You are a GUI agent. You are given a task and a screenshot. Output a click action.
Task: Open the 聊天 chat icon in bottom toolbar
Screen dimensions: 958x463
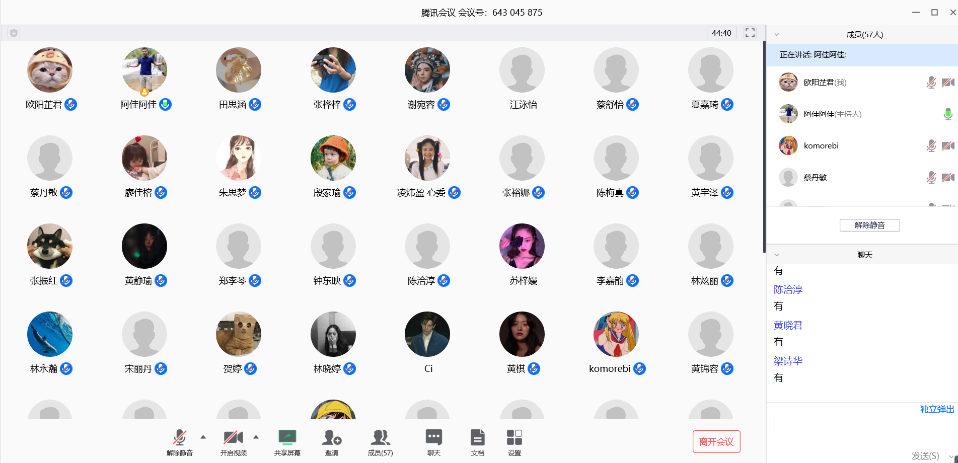[433, 438]
